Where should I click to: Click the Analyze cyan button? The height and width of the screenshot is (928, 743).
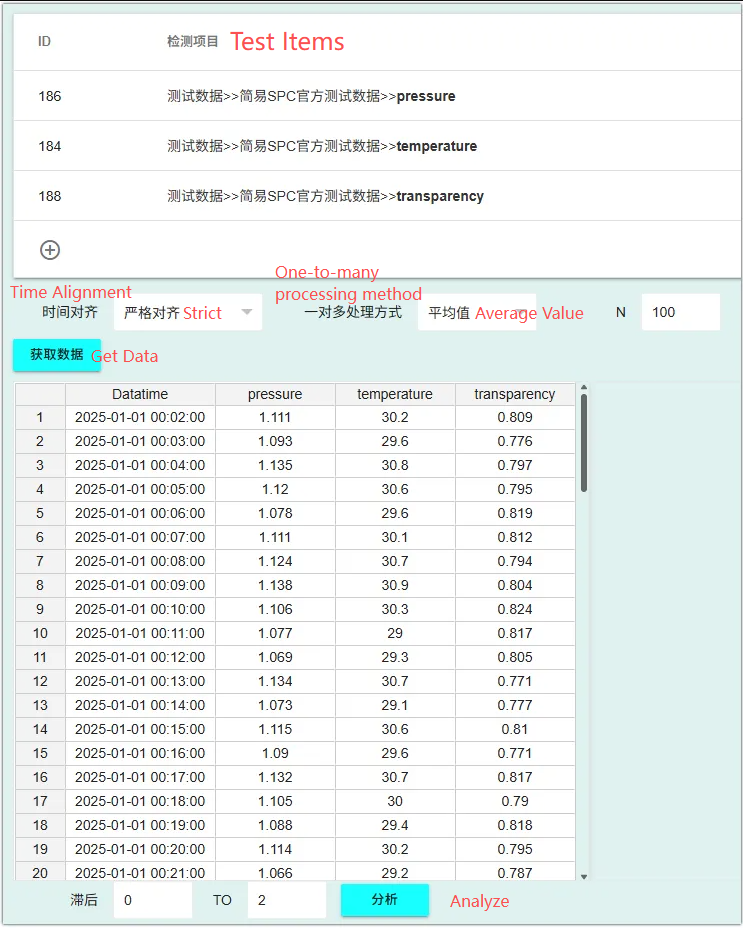click(385, 900)
